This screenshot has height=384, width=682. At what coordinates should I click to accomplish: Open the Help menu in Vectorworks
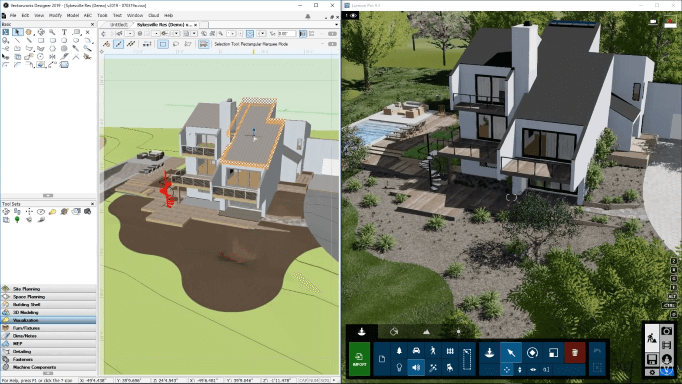(168, 15)
